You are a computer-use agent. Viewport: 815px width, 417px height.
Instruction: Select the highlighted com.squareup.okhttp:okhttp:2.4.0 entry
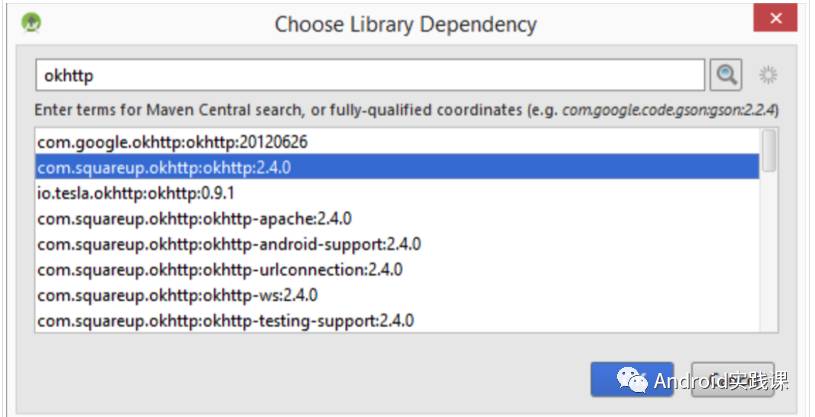tap(397, 167)
